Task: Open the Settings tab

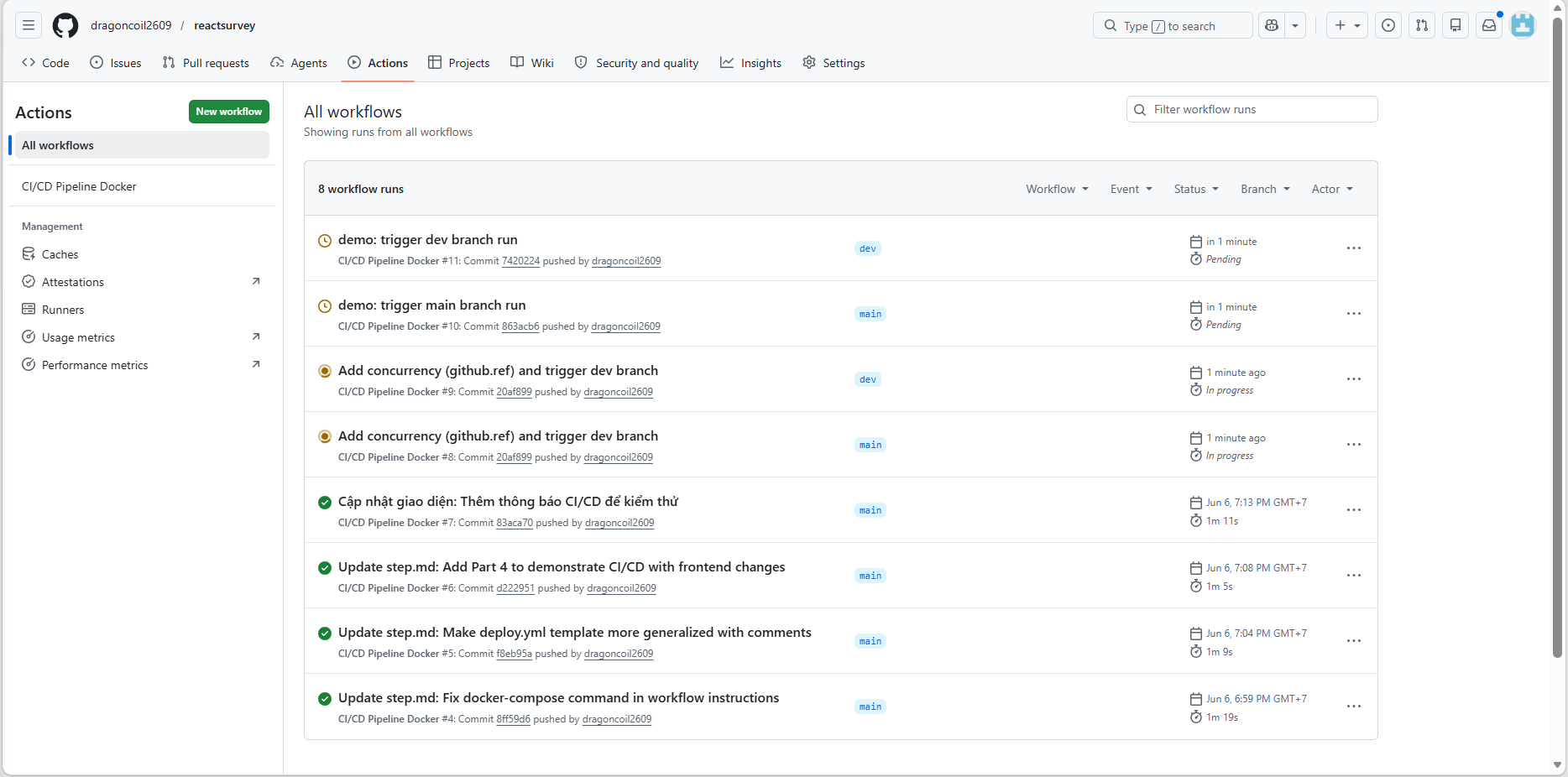Action: [x=834, y=63]
